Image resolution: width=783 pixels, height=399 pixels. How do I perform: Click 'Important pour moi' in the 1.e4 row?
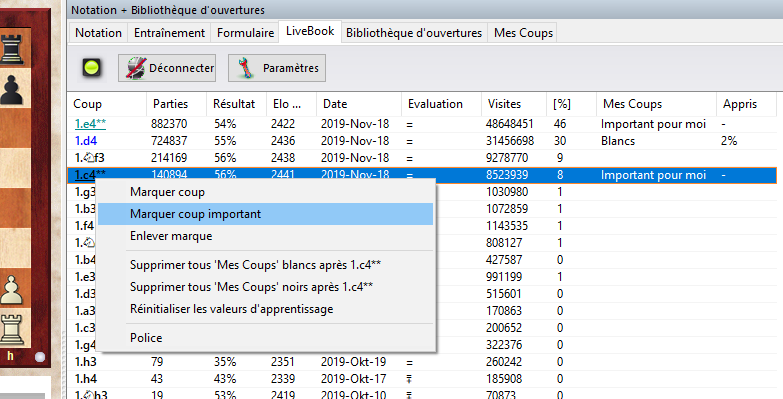point(653,124)
